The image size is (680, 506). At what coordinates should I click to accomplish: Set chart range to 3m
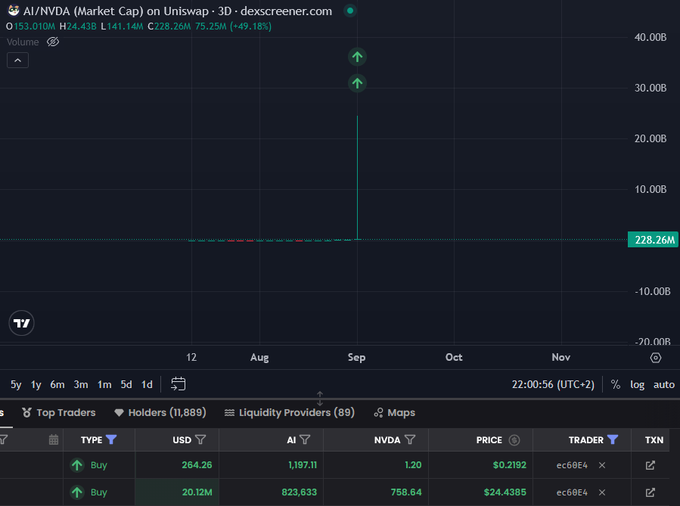tap(81, 385)
